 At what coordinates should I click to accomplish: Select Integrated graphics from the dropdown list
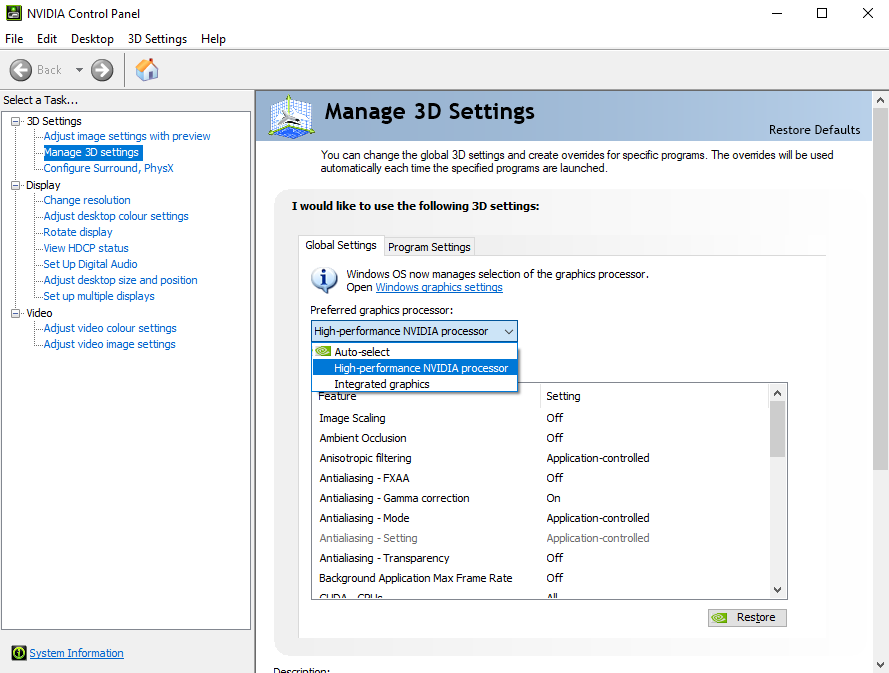(381, 384)
